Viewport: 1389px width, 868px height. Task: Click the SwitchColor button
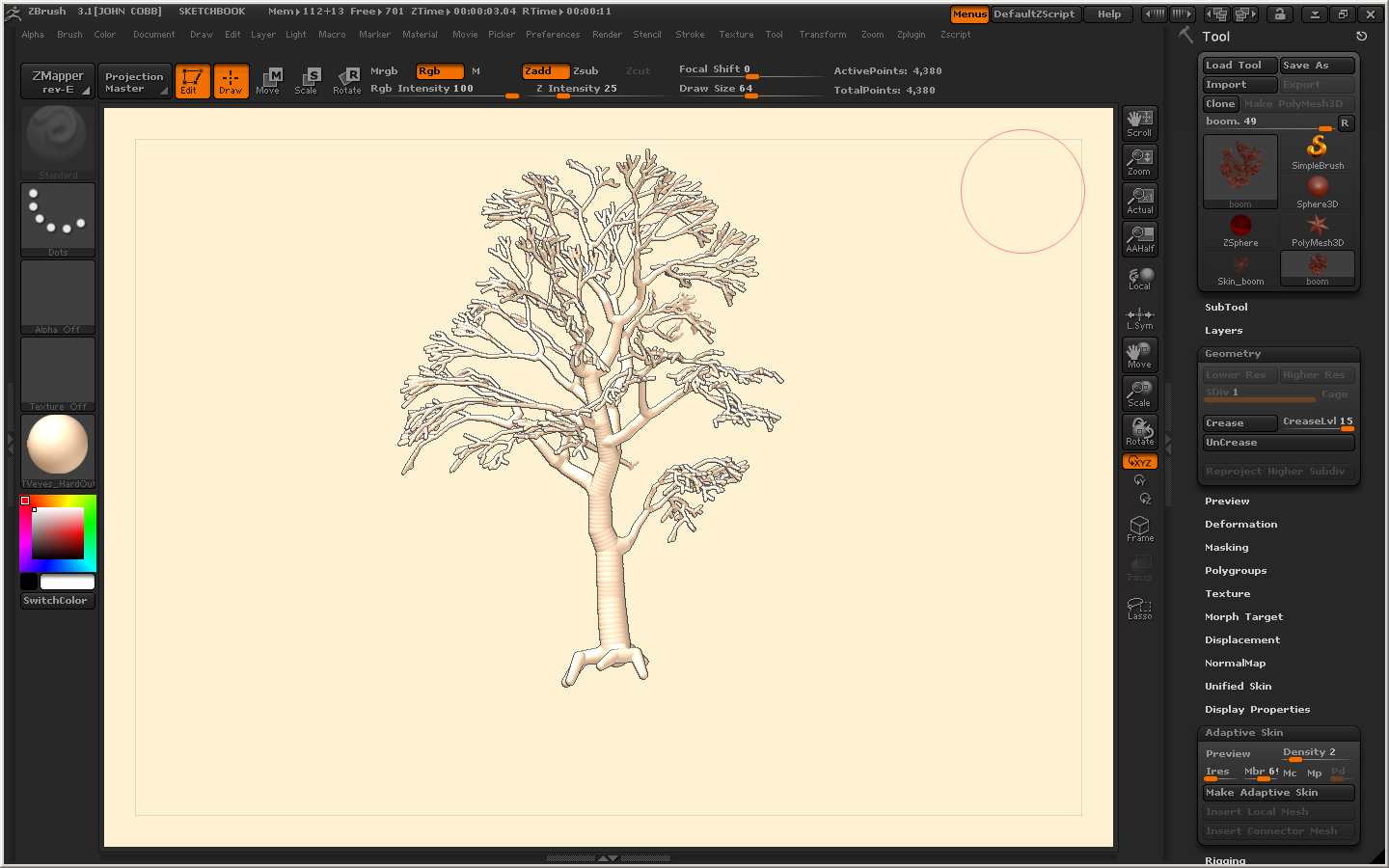click(58, 601)
